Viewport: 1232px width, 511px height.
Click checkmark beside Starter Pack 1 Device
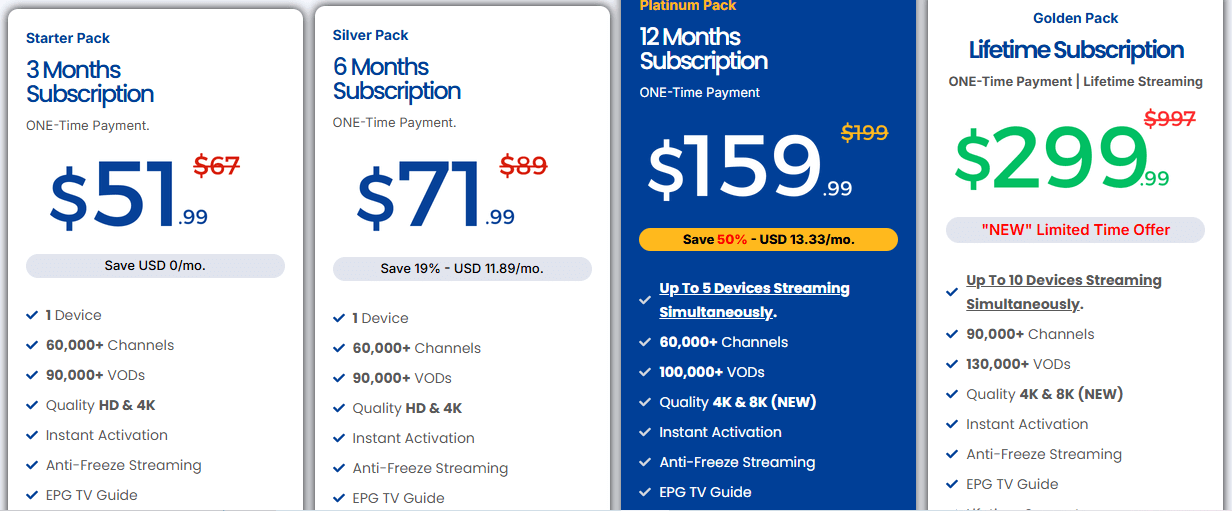click(33, 315)
